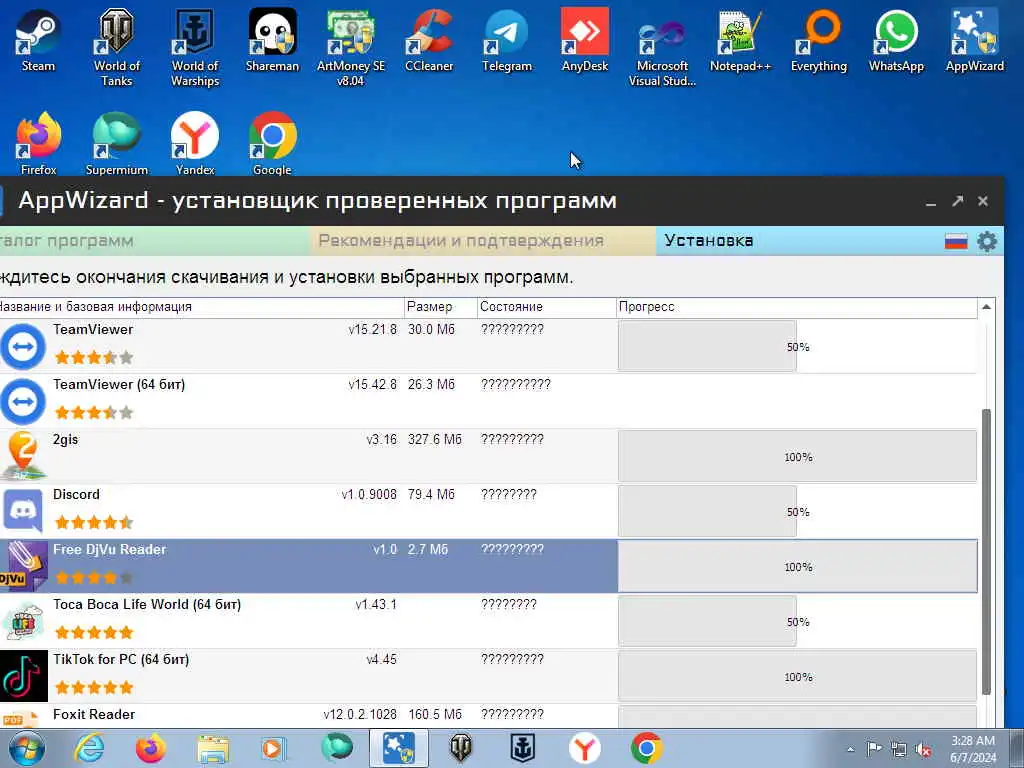Open Internet Explorer from taskbar

(x=89, y=748)
